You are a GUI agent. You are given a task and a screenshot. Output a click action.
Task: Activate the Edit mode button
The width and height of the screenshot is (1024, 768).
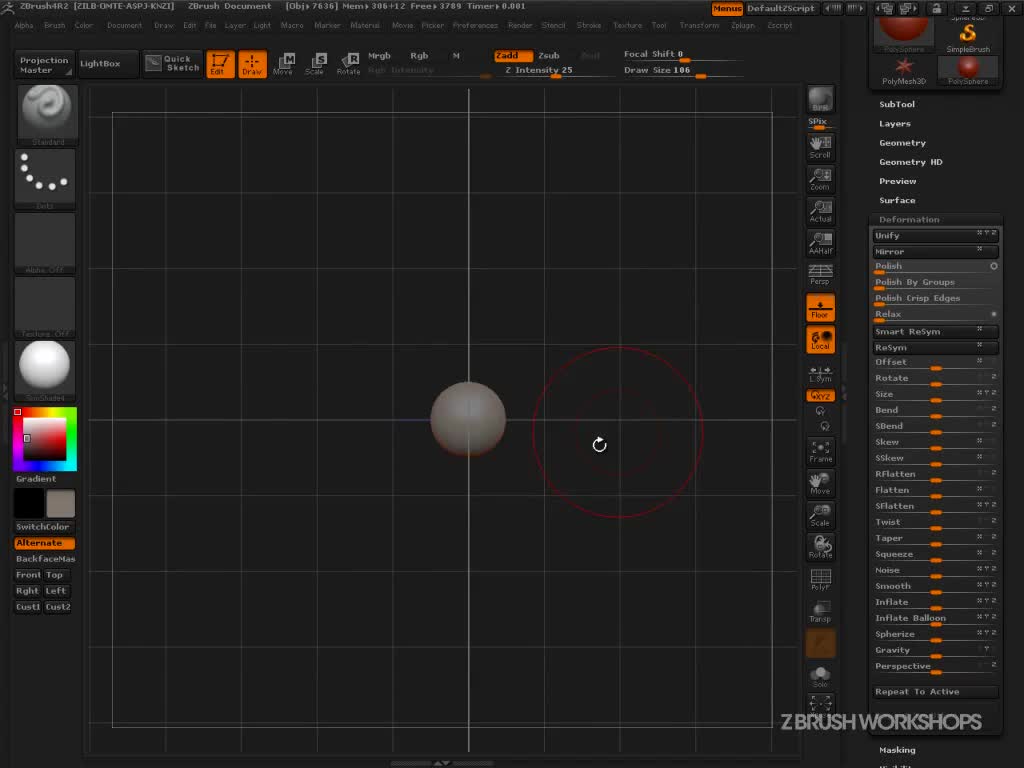tap(220, 64)
